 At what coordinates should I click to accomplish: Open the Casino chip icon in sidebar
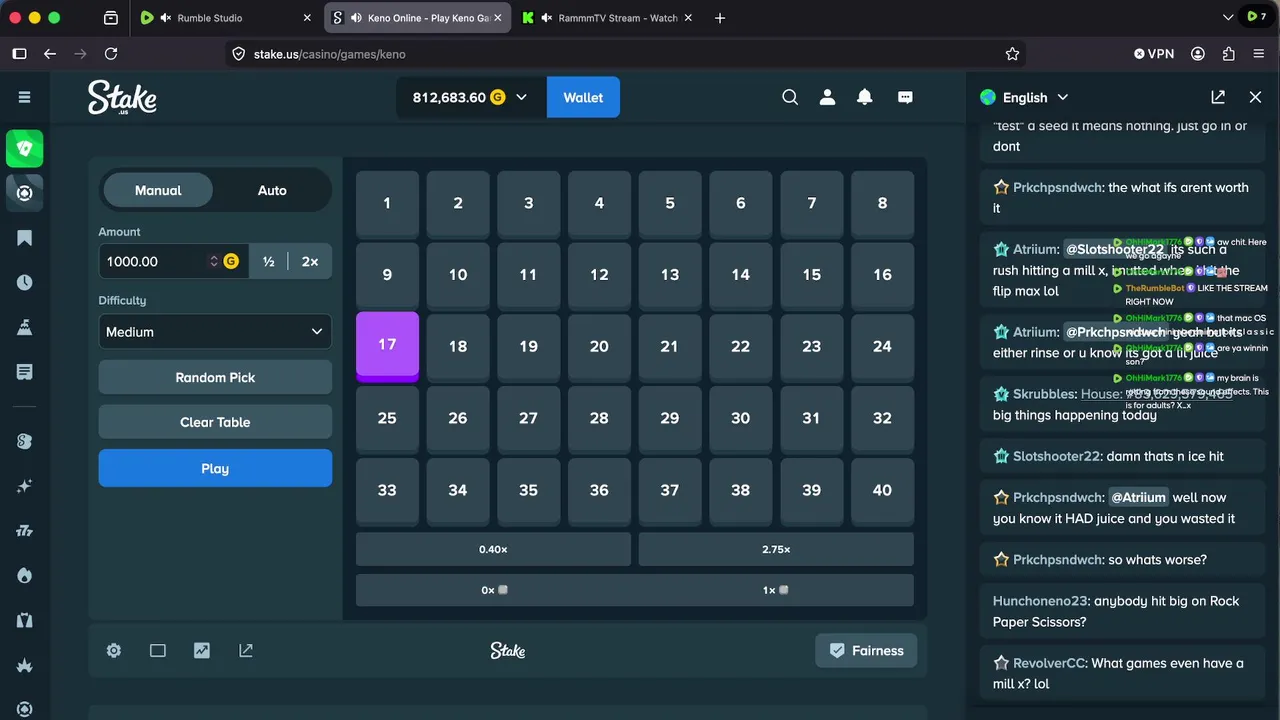point(25,193)
